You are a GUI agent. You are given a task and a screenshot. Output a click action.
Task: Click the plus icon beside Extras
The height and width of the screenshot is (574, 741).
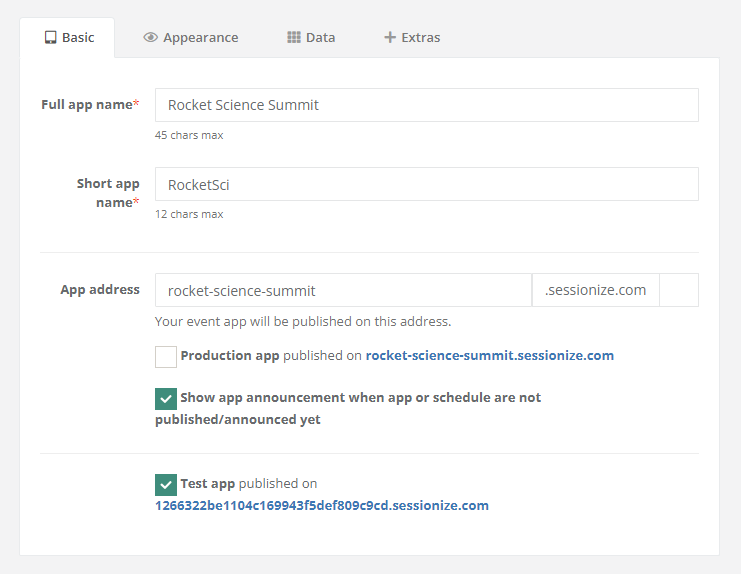pos(390,38)
